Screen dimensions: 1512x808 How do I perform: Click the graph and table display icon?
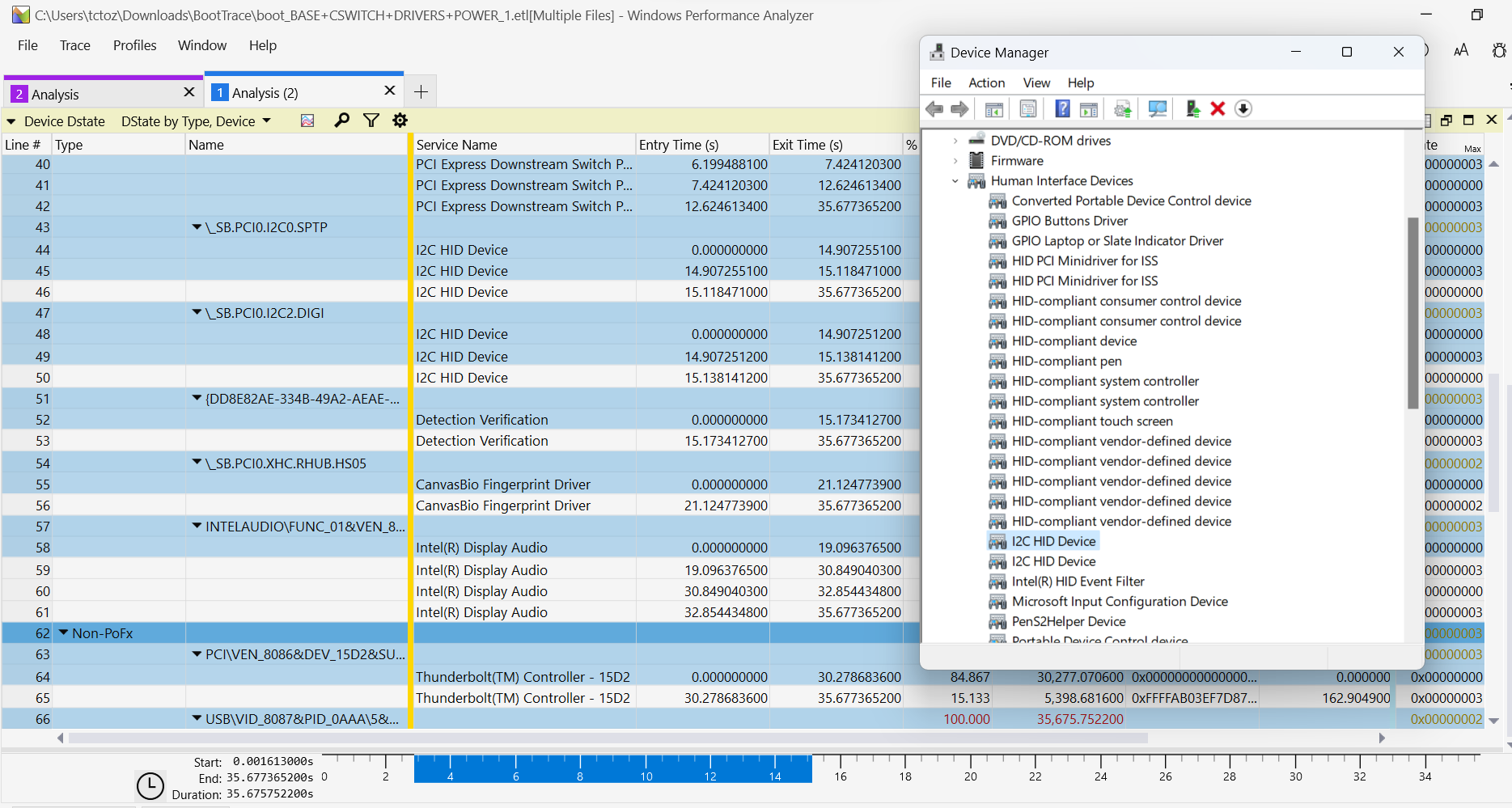[307, 121]
